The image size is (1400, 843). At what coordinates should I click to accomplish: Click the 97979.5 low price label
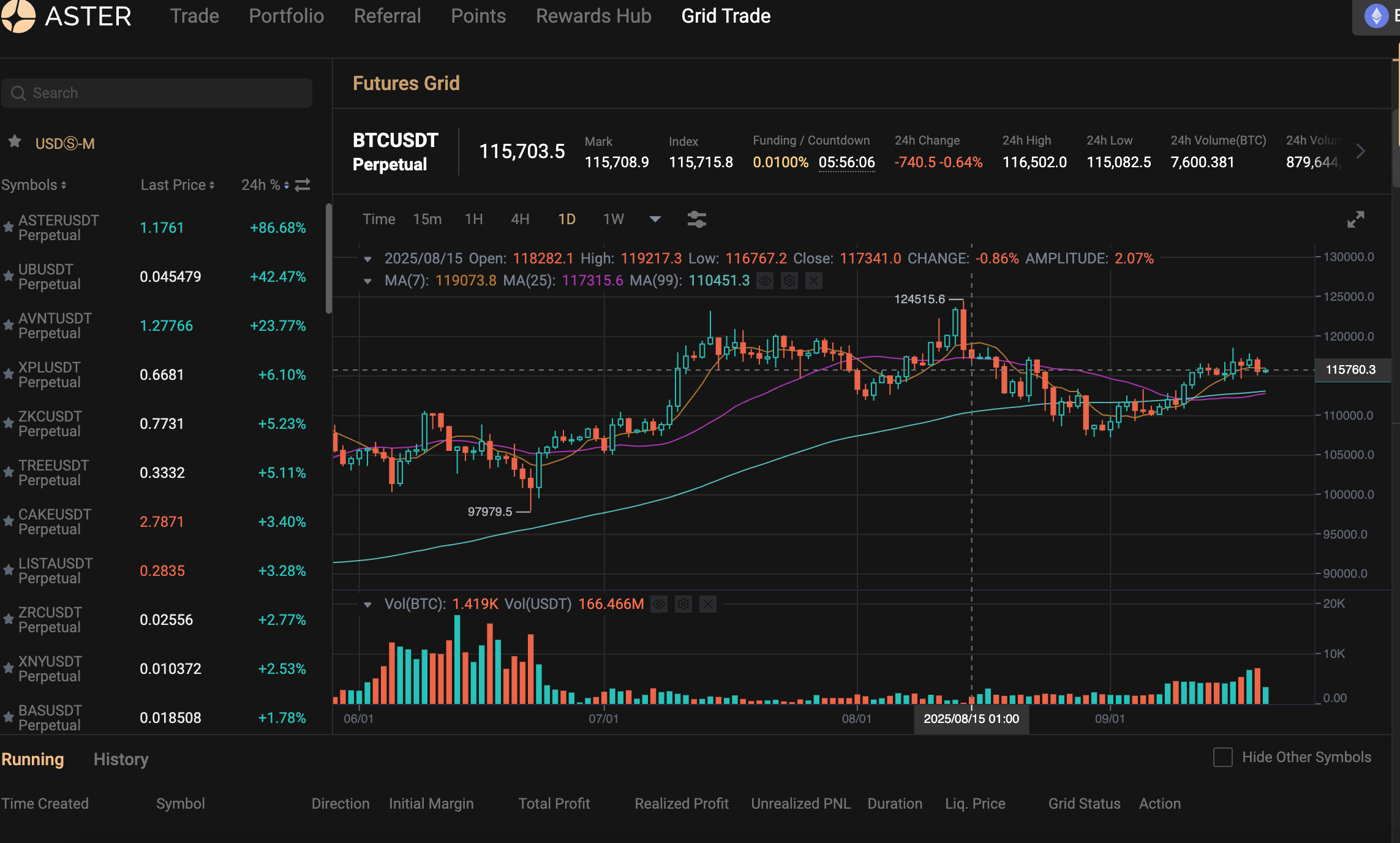[489, 512]
